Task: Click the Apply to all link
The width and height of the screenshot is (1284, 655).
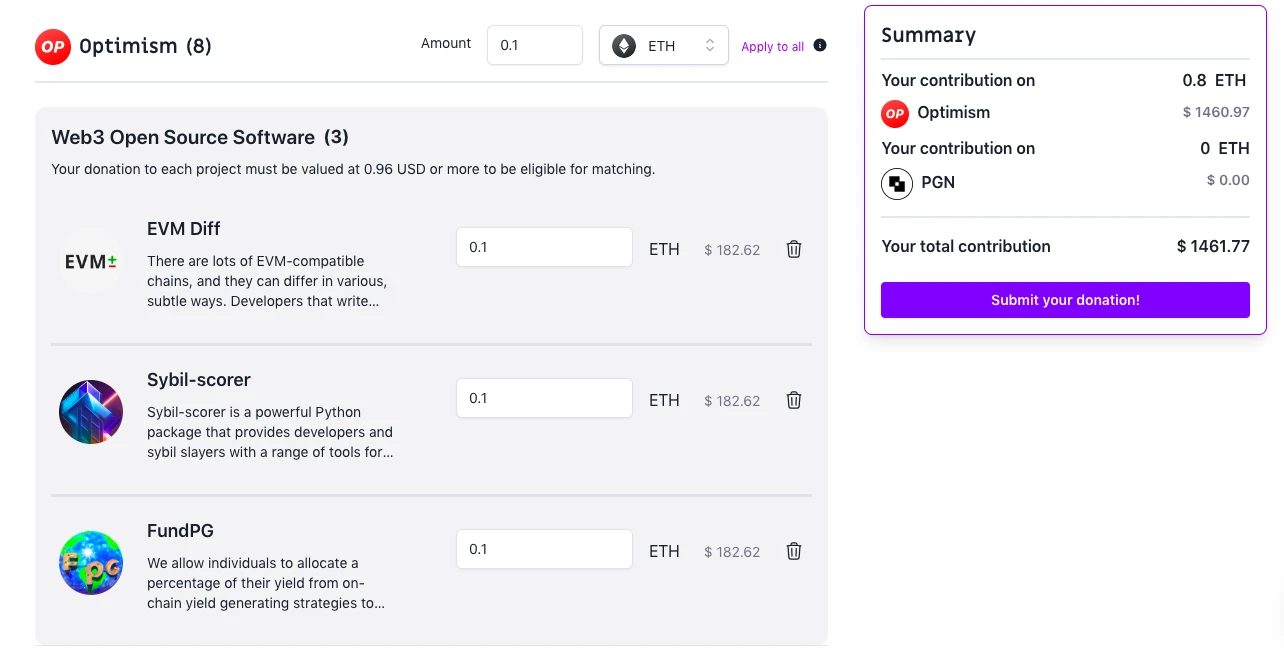Action: coord(772,47)
